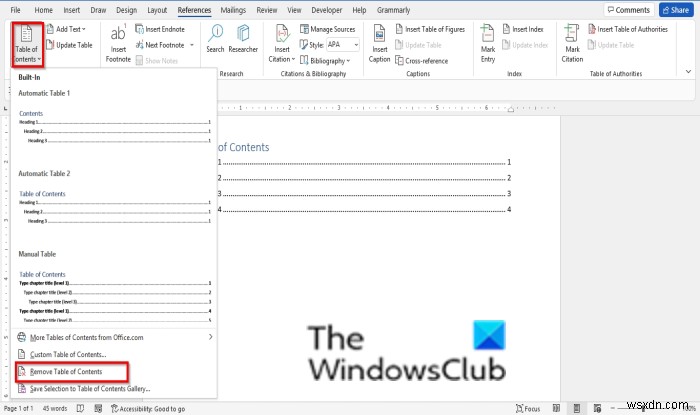Image resolution: width=700 pixels, height=415 pixels.
Task: Switch to the View tab
Action: 294,10
